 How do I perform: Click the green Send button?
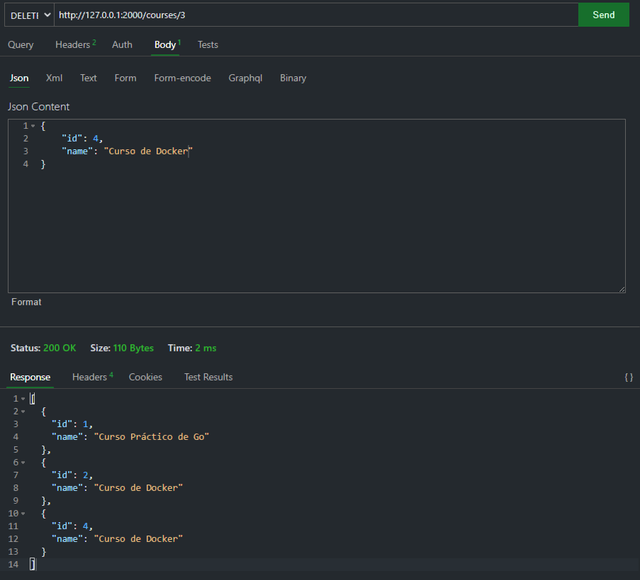point(603,15)
